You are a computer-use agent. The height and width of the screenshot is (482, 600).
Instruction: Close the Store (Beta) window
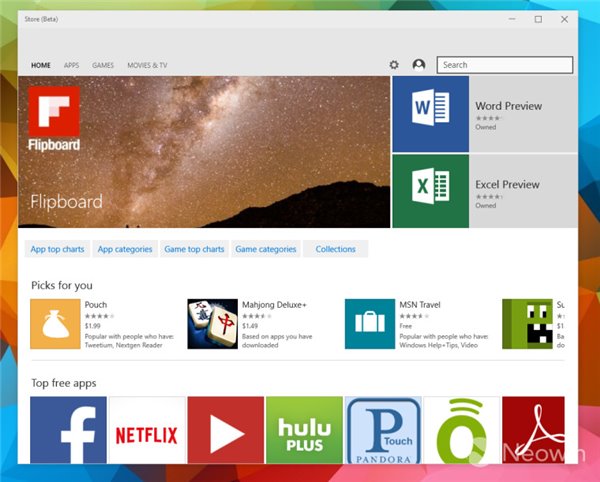coord(564,19)
